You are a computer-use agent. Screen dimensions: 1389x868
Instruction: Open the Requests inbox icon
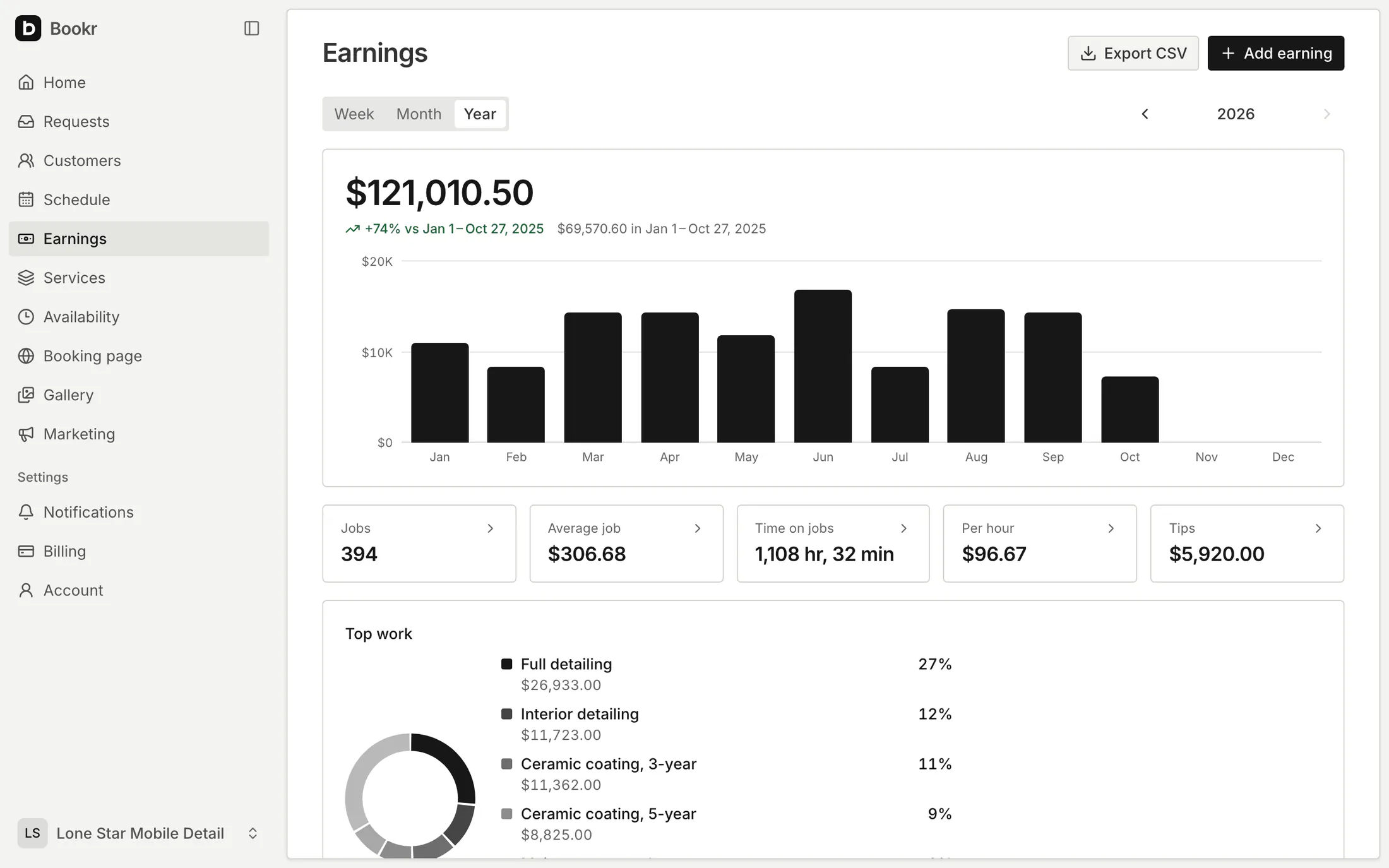[26, 121]
